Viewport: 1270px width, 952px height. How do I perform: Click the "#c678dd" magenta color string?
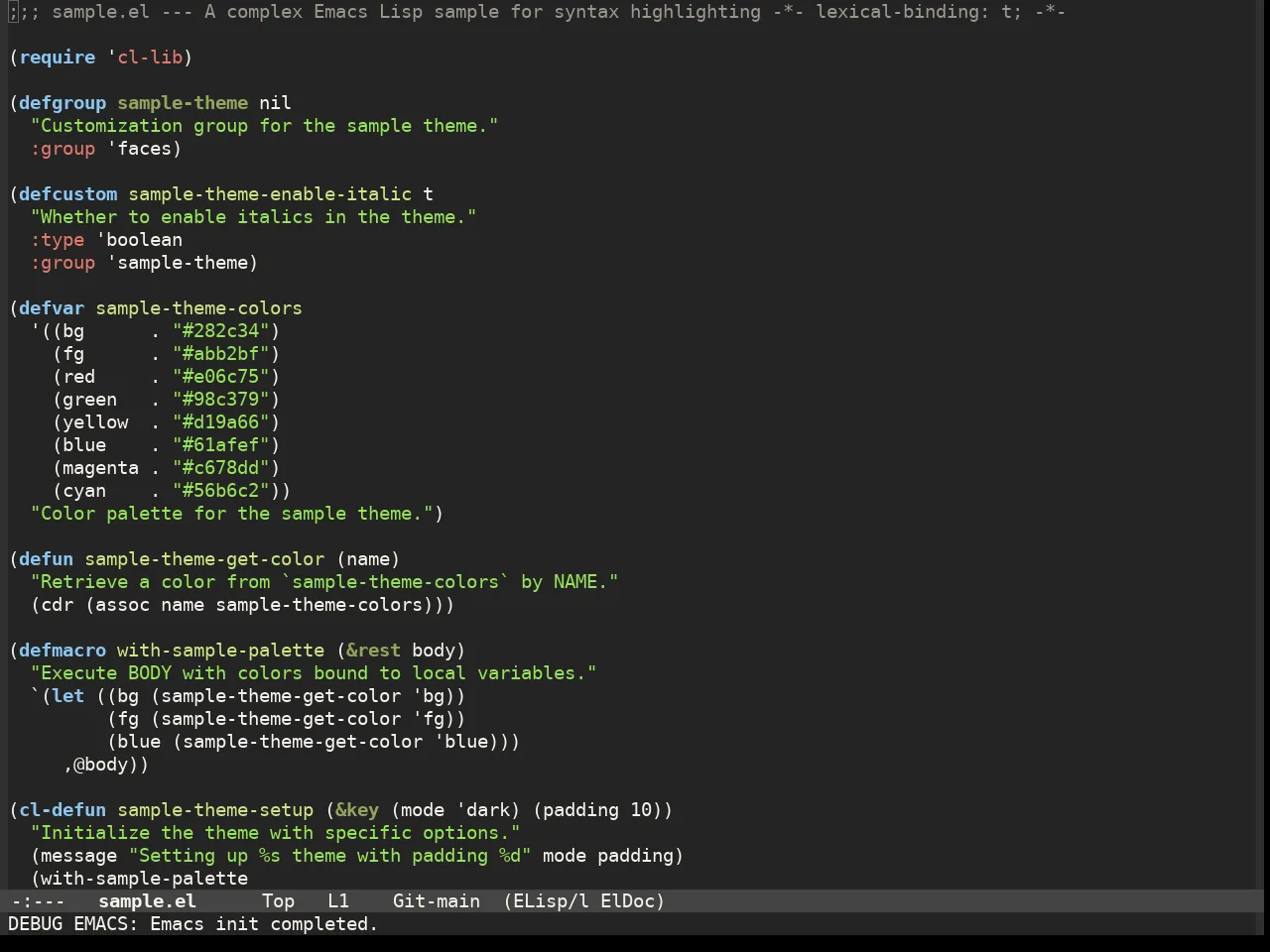tap(221, 468)
